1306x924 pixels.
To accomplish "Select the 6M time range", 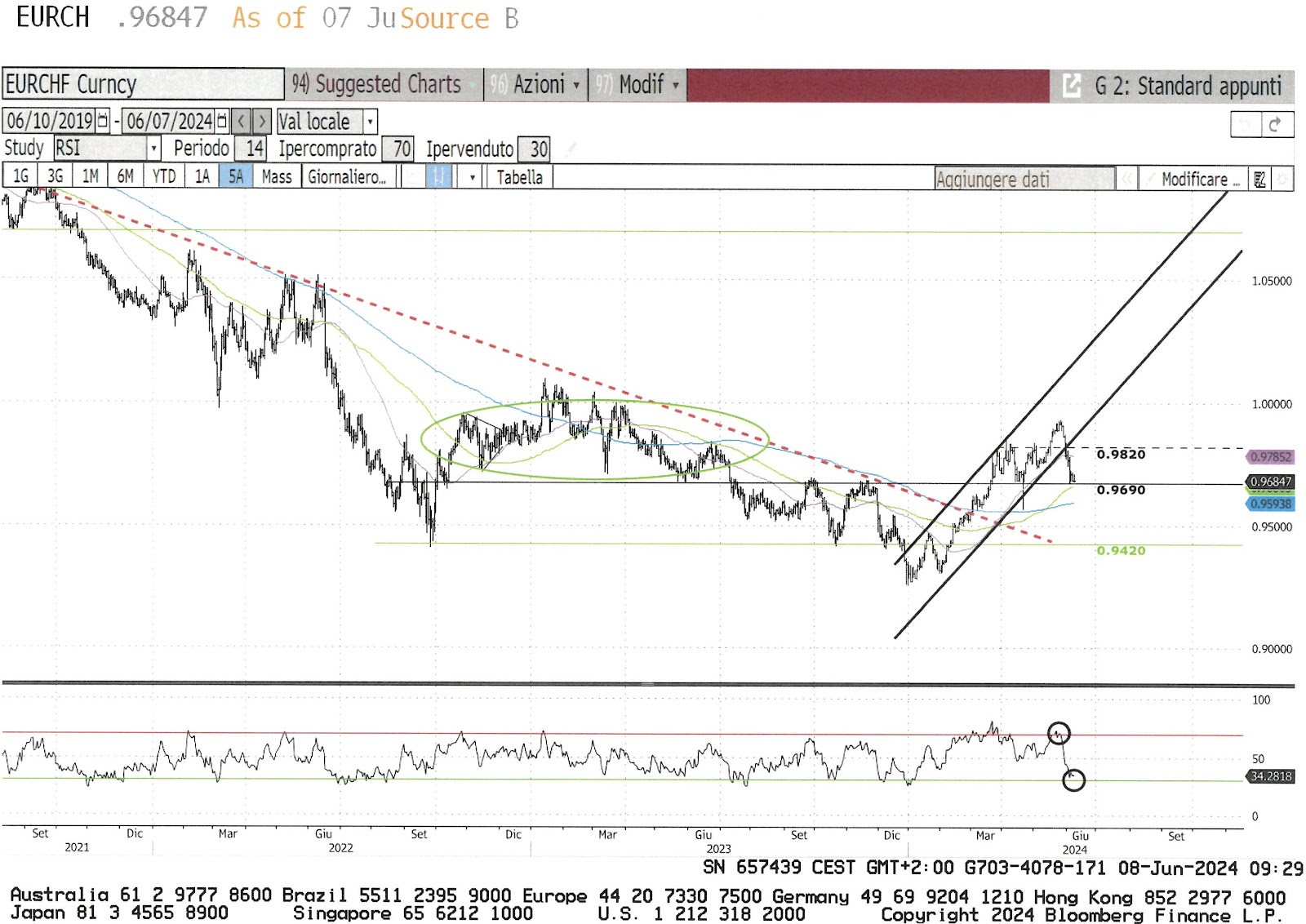I will click(125, 176).
